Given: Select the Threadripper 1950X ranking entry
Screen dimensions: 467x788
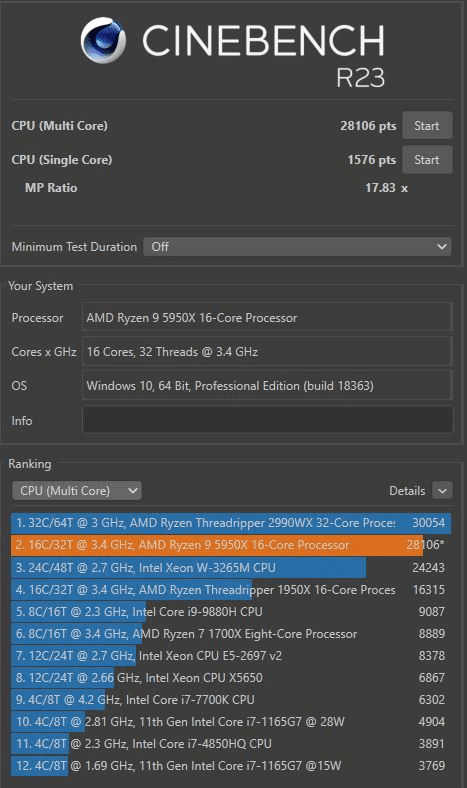Looking at the screenshot, I should [x=231, y=589].
